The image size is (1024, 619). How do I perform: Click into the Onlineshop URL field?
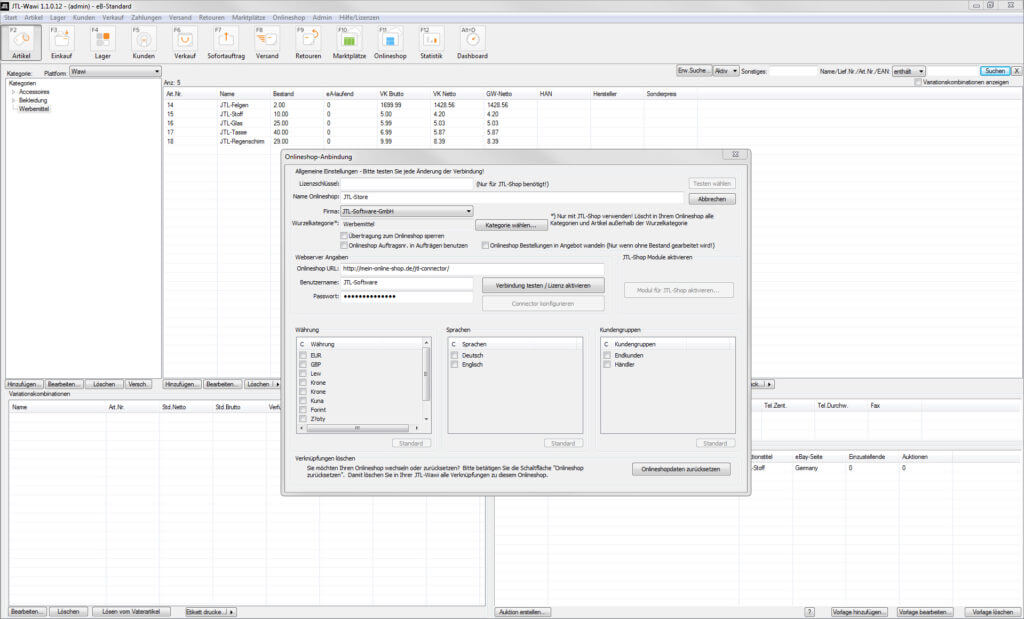coord(472,268)
